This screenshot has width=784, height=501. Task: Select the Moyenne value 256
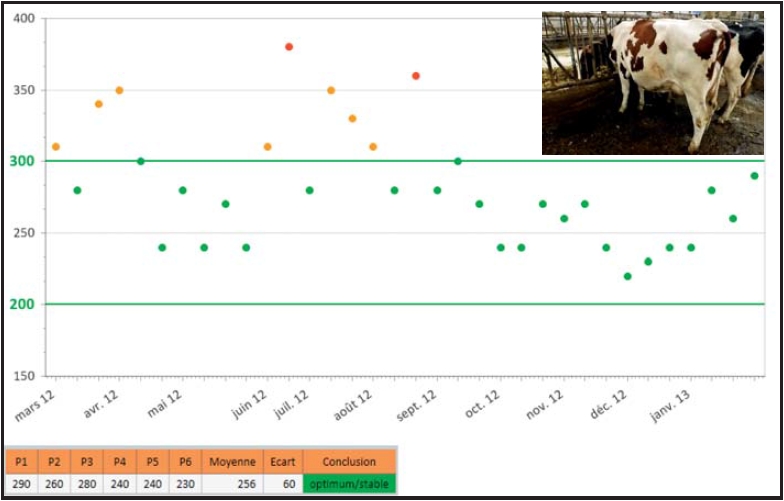[232, 484]
